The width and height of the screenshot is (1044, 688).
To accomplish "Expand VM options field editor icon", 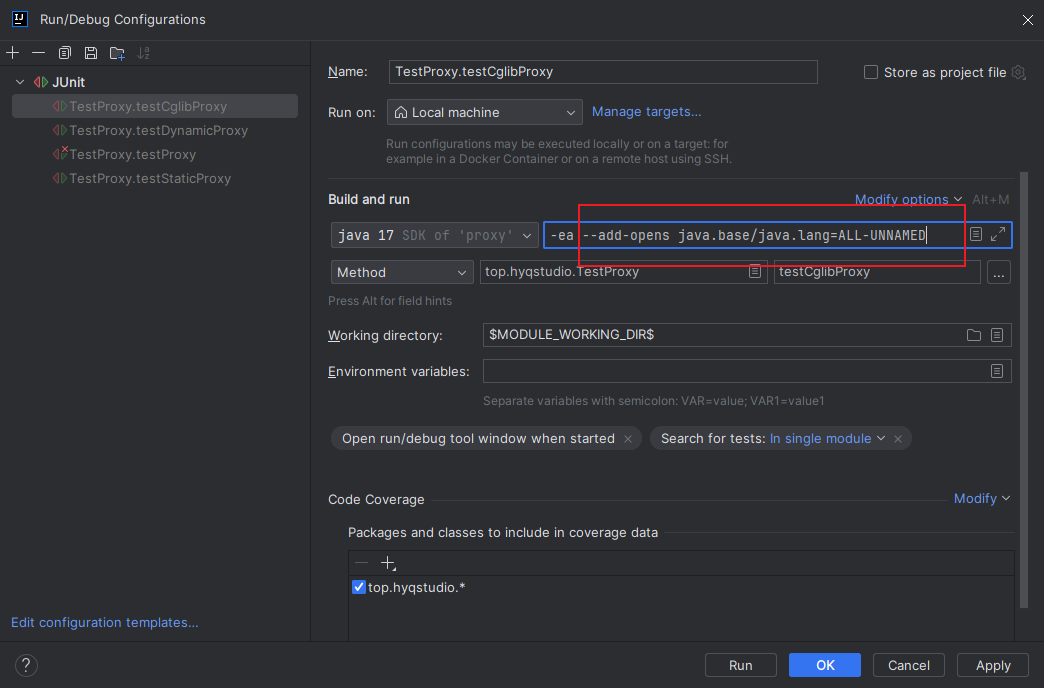I will coord(997,234).
